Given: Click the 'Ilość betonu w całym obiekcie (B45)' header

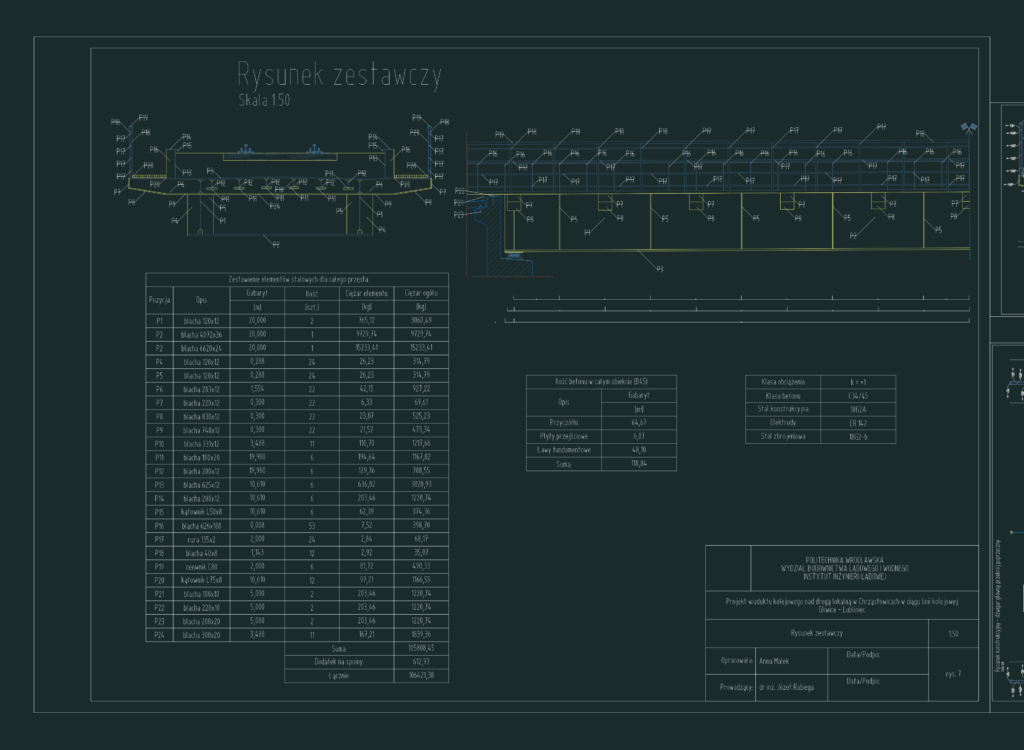Looking at the screenshot, I should click(x=601, y=382).
